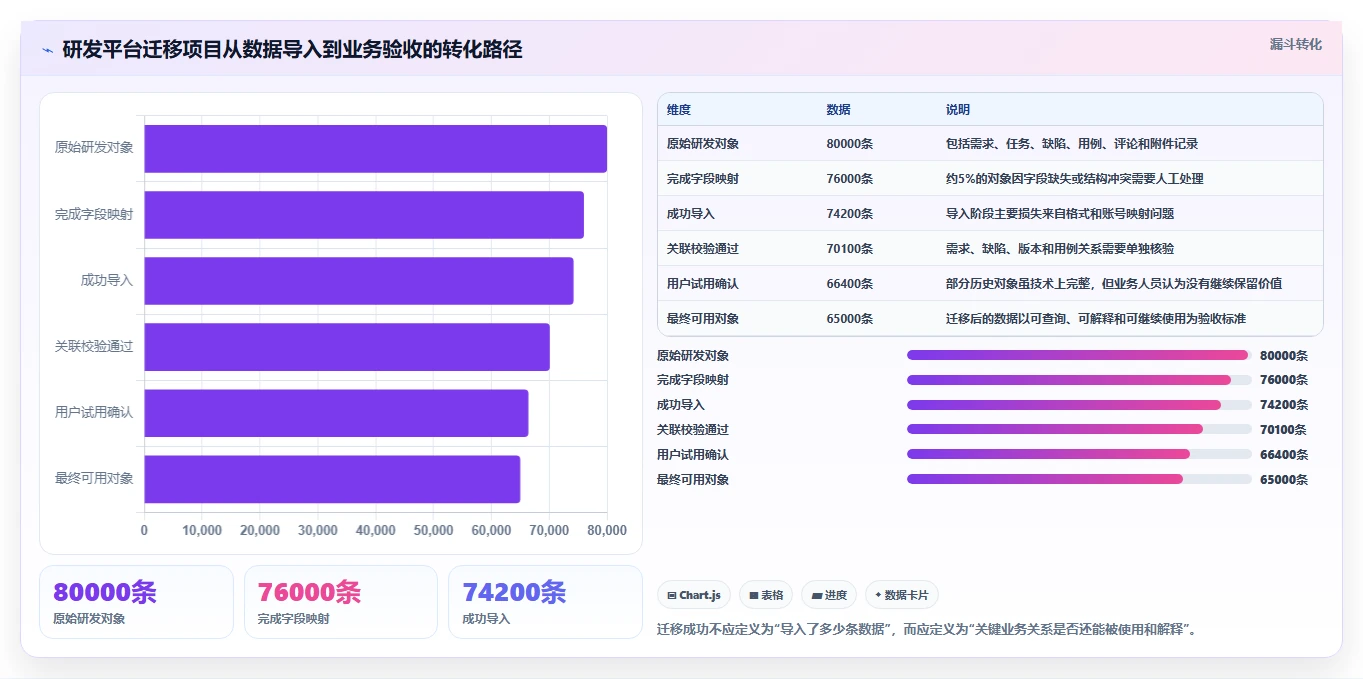This screenshot has height=679, width=1363.
Task: Click the 66400条 cell in the table
Action: [850, 283]
